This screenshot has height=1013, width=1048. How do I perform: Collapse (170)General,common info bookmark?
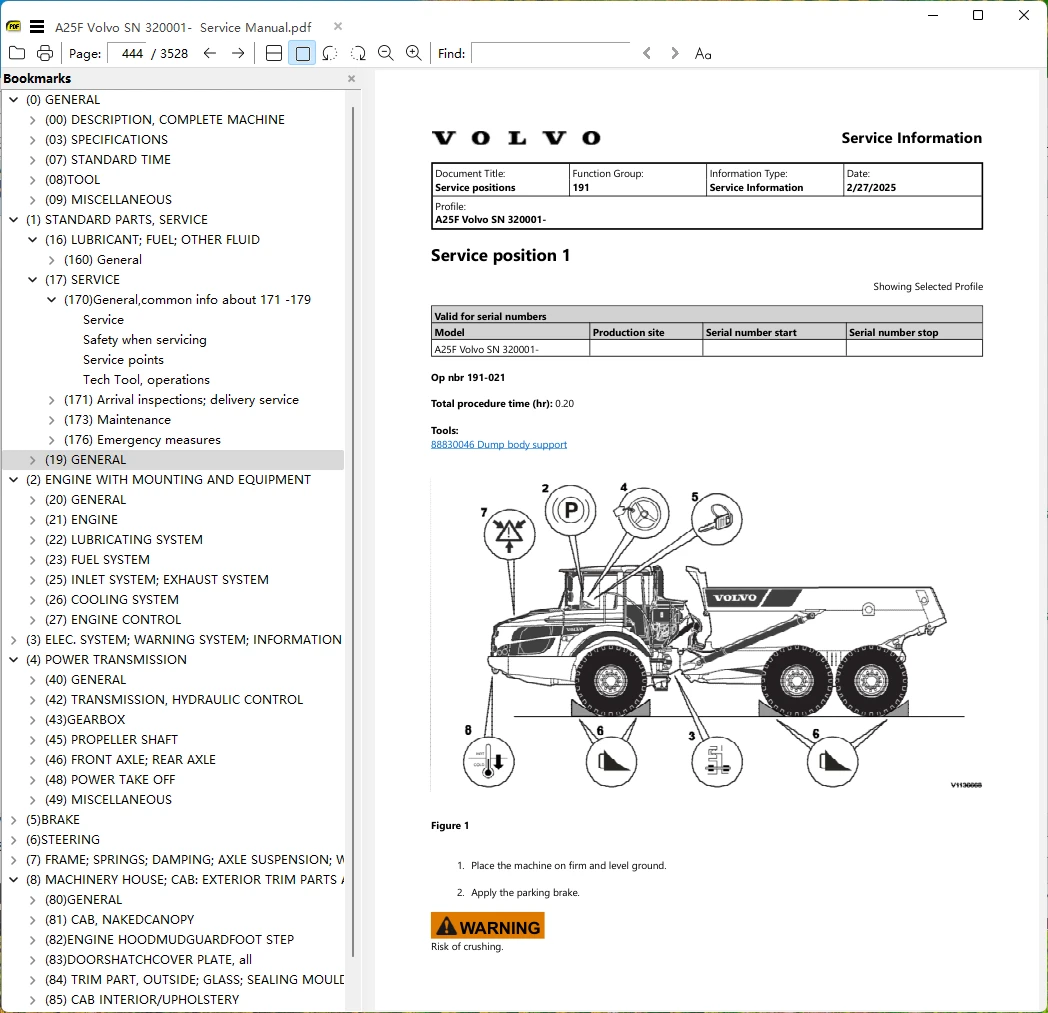(51, 299)
